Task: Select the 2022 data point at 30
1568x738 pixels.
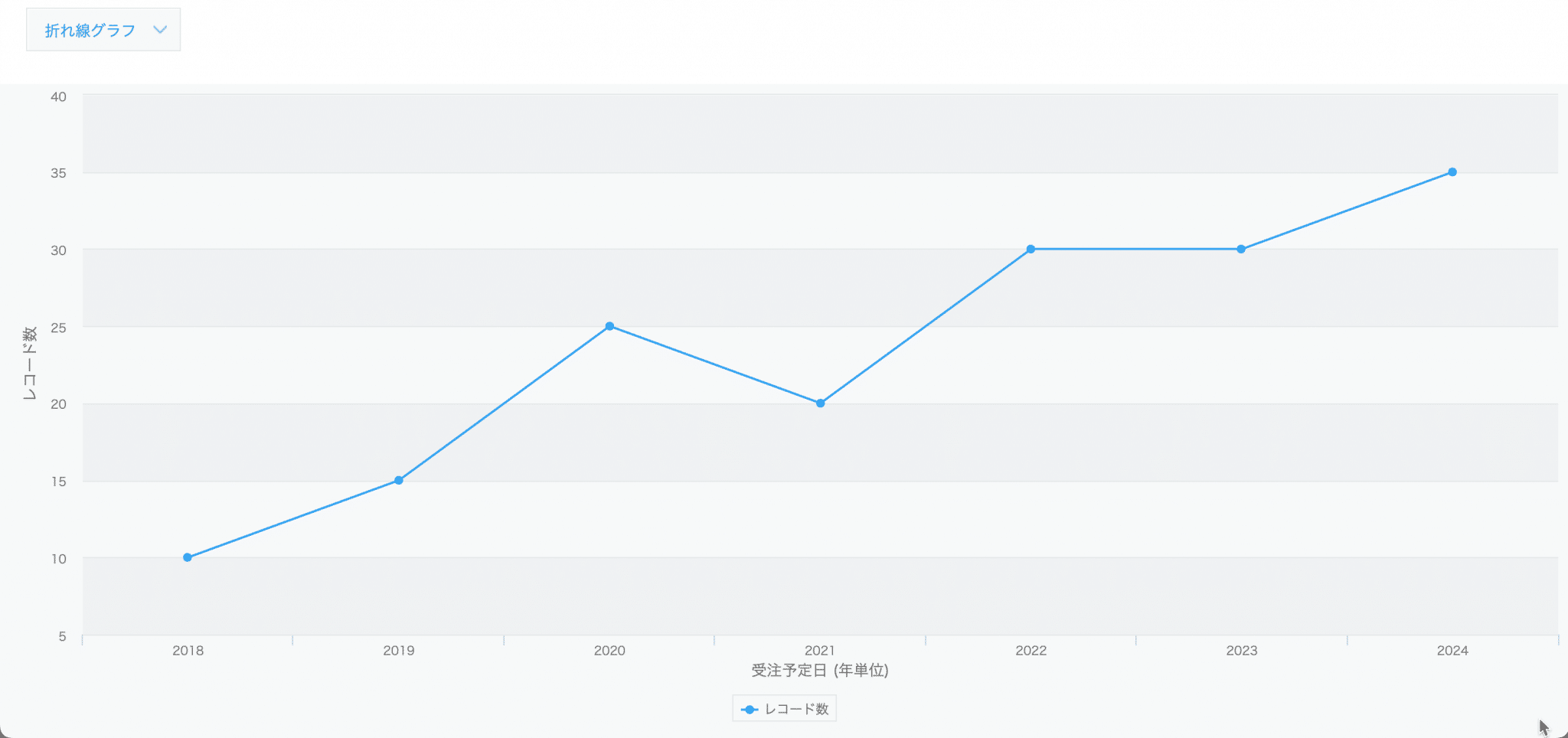Action: [x=1031, y=249]
